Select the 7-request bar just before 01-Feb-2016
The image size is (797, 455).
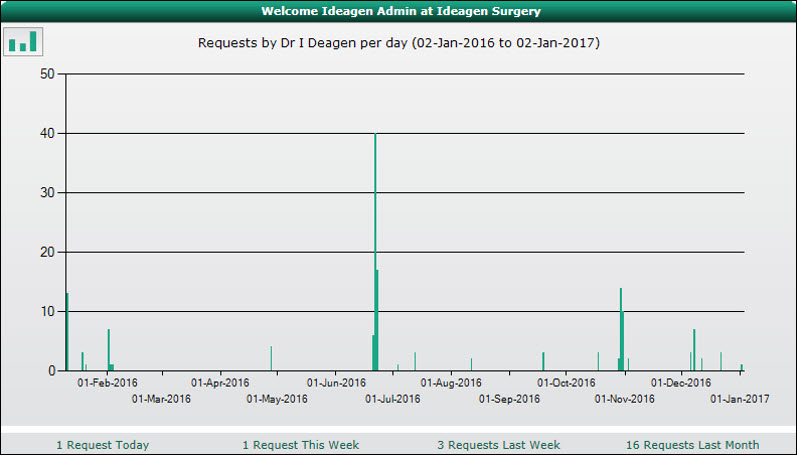(108, 350)
